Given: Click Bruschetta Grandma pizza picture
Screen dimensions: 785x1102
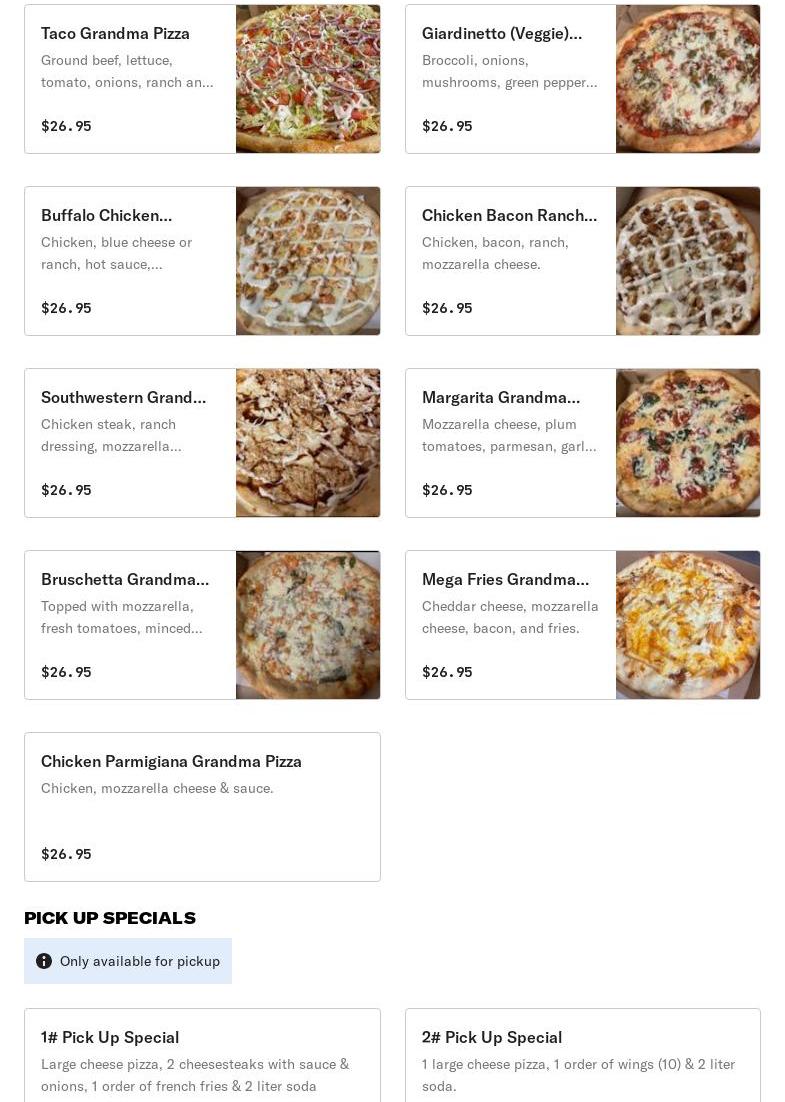Looking at the screenshot, I should click(x=308, y=625).
